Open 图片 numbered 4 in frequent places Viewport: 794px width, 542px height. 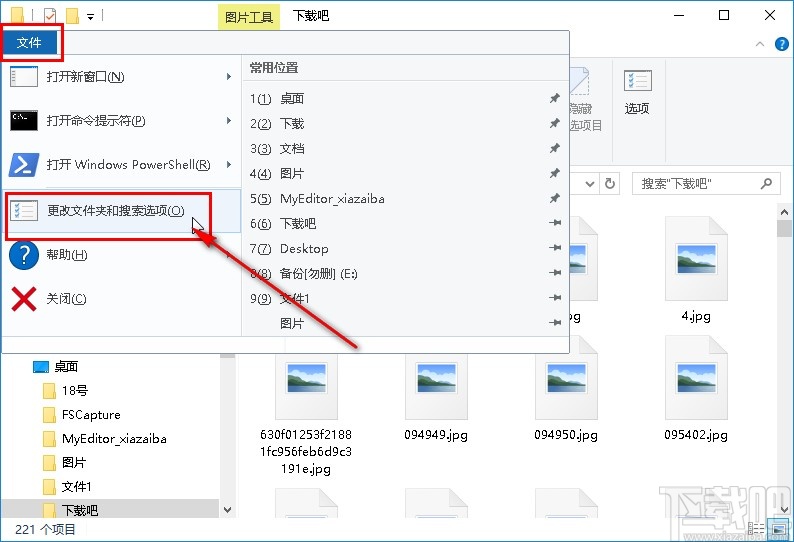coord(405,174)
